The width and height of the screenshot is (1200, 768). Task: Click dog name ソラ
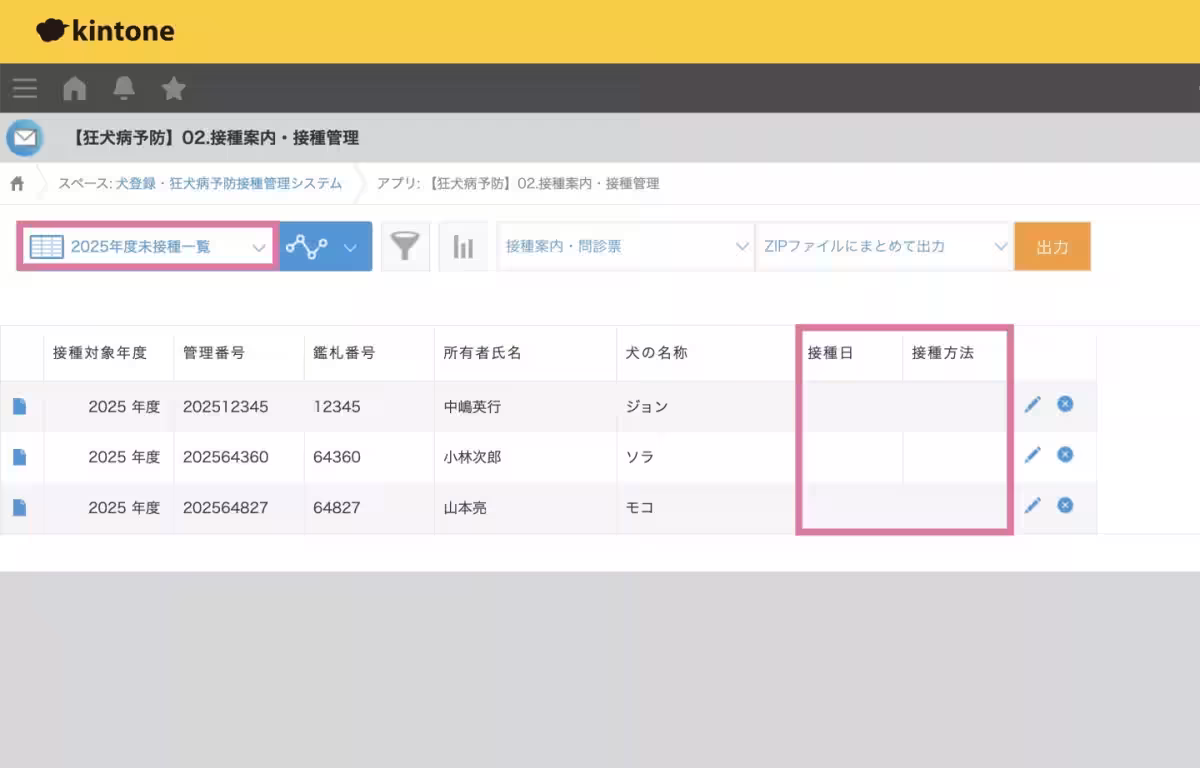pyautogui.click(x=640, y=457)
